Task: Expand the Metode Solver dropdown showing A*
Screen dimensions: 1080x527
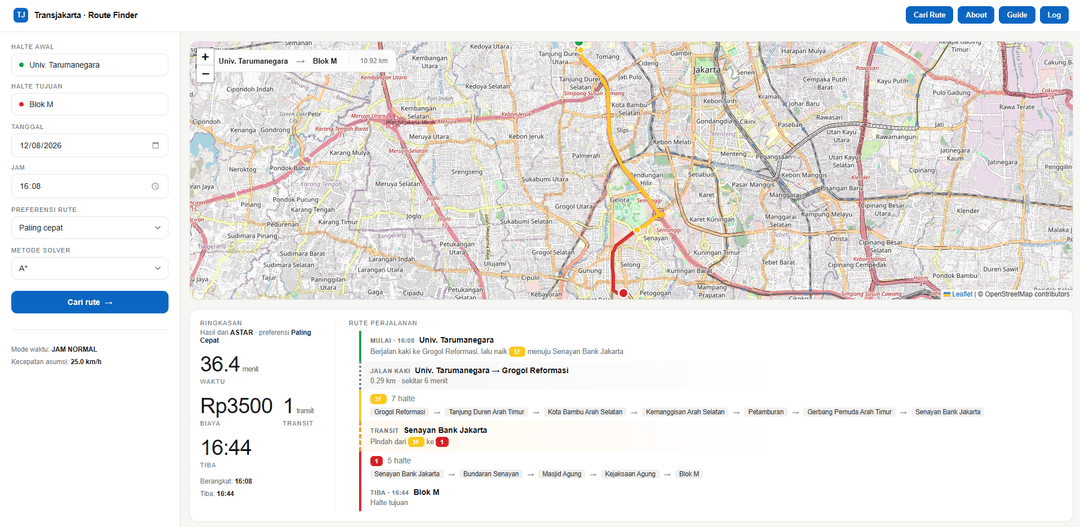Action: (90, 268)
